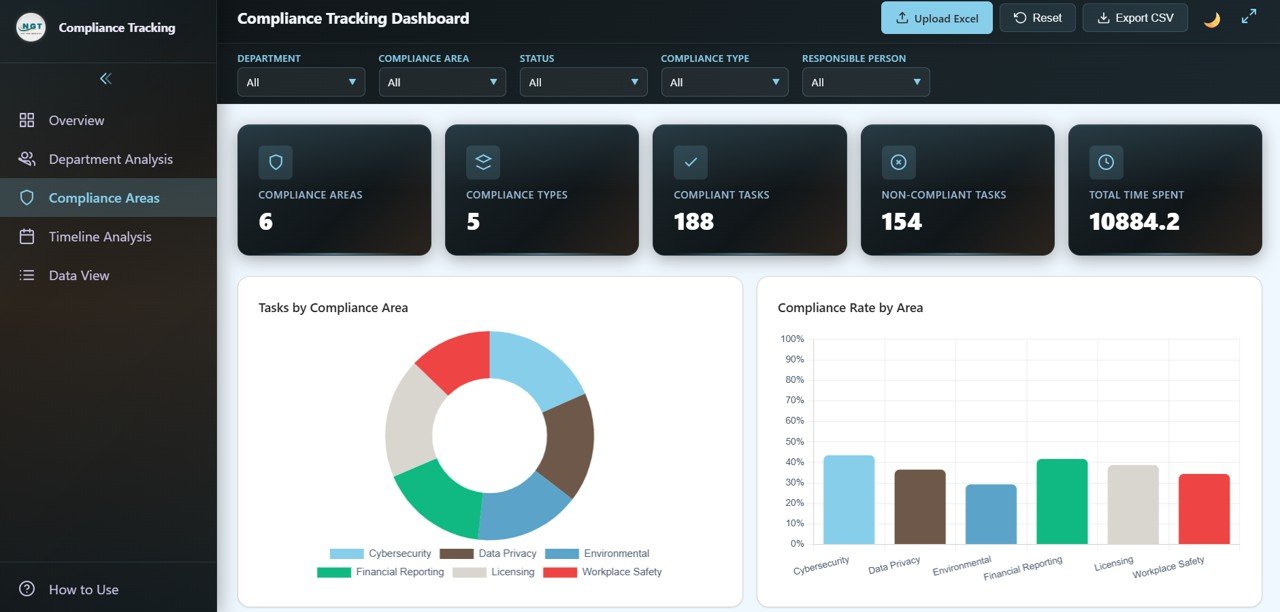The image size is (1280, 612).
Task: Toggle dark mode with the moon icon
Action: [1211, 19]
